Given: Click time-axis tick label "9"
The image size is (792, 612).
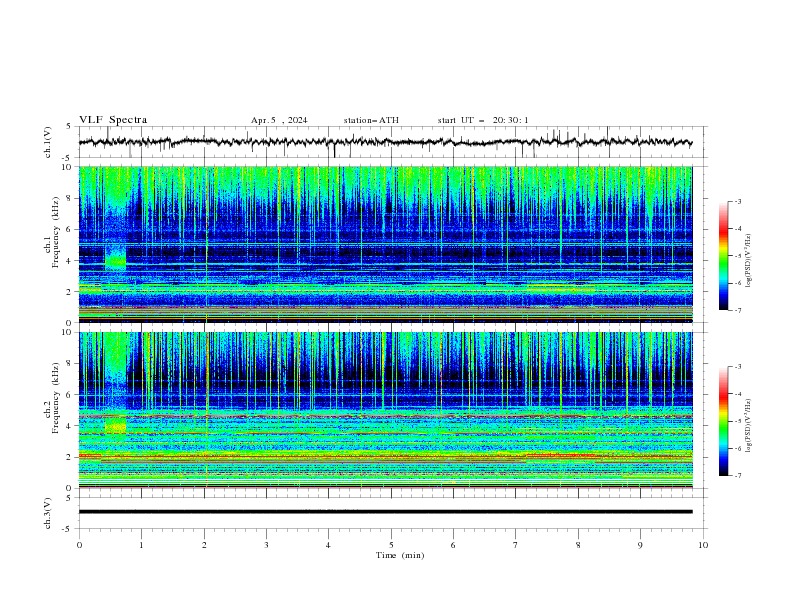Looking at the screenshot, I should [x=640, y=545].
